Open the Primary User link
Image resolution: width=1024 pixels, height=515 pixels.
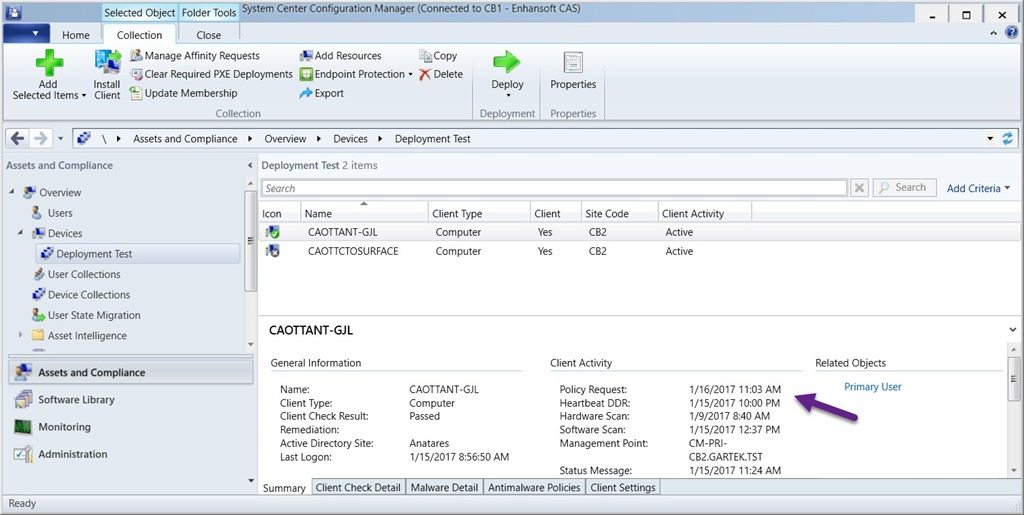[872, 386]
